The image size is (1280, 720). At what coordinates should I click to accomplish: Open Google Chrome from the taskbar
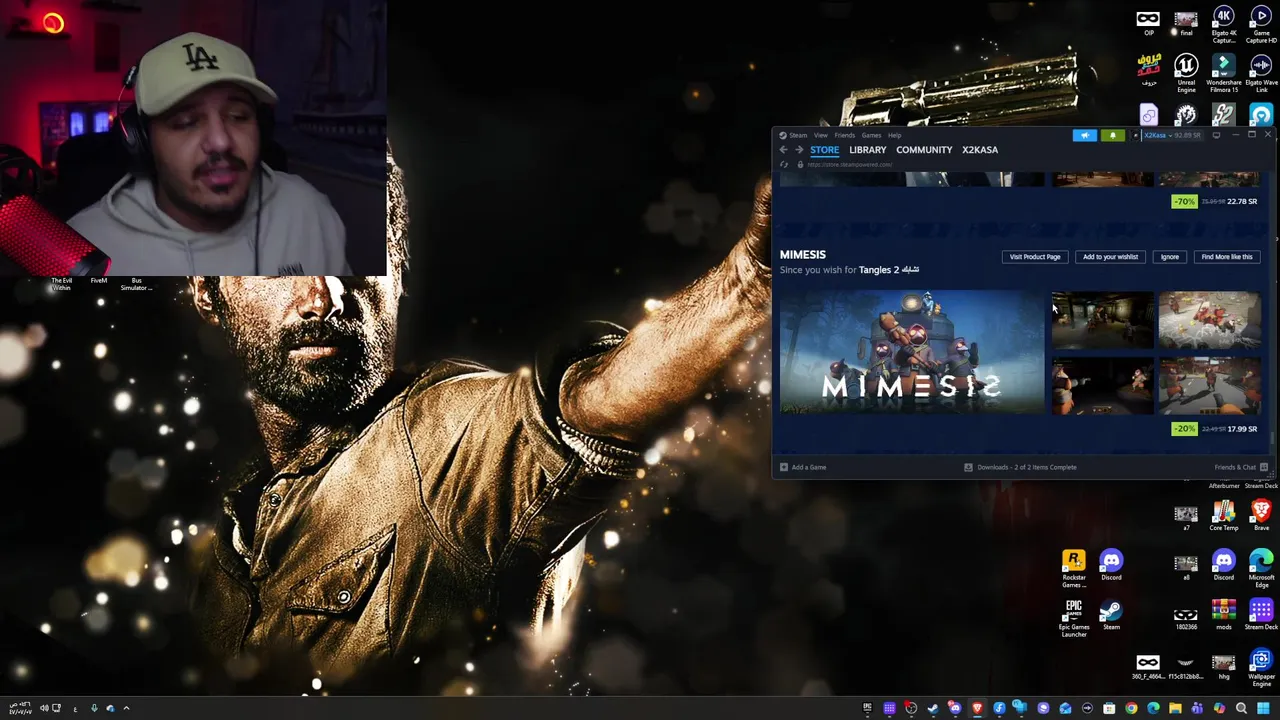1131,708
